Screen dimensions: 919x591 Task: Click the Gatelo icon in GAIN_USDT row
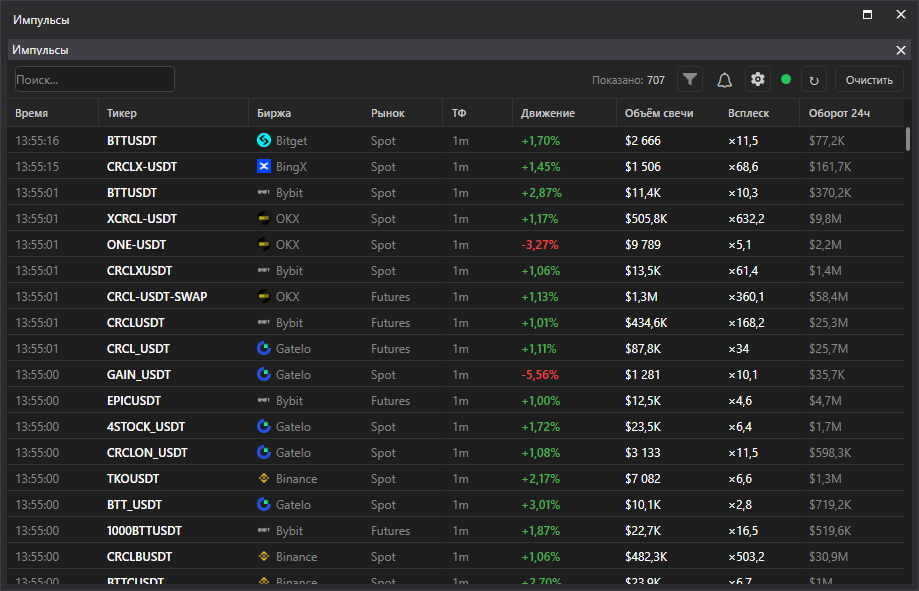coord(264,374)
